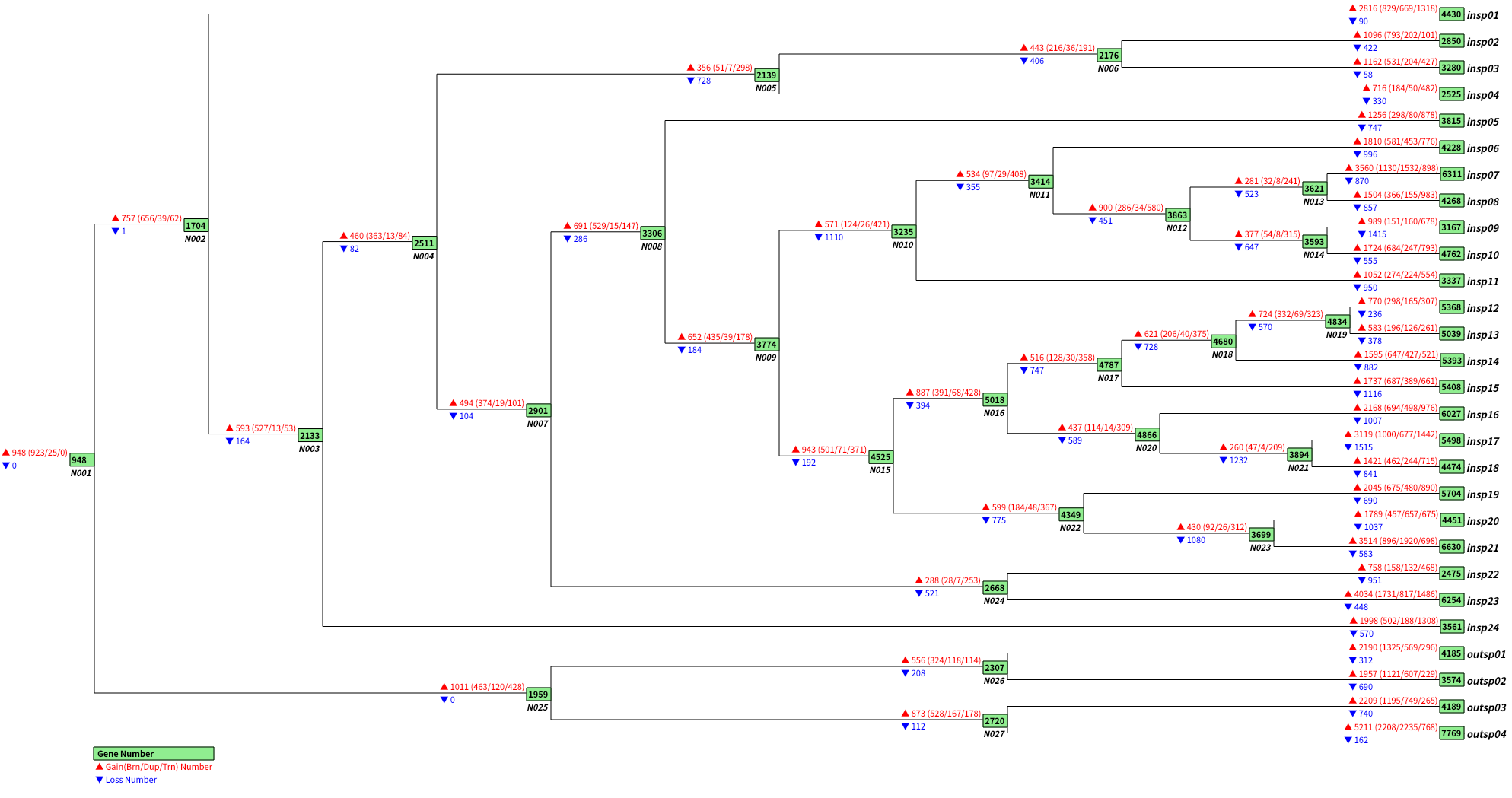Image resolution: width=1512 pixels, height=798 pixels.
Task: Click gene number 3414 at node N011
Action: [x=1040, y=181]
